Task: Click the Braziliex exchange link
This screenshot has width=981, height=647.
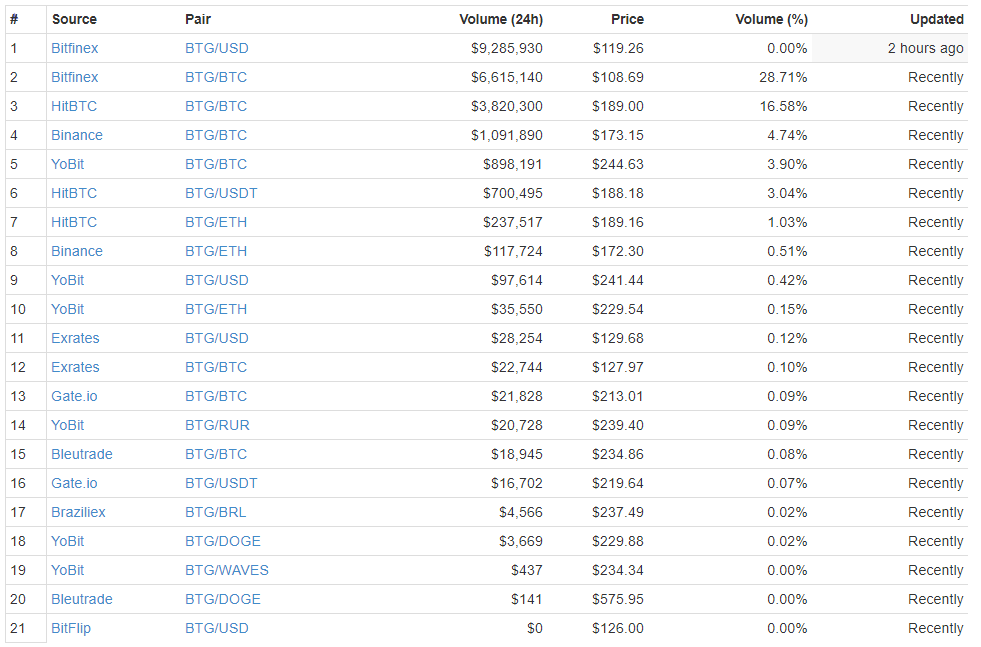Action: (x=78, y=512)
